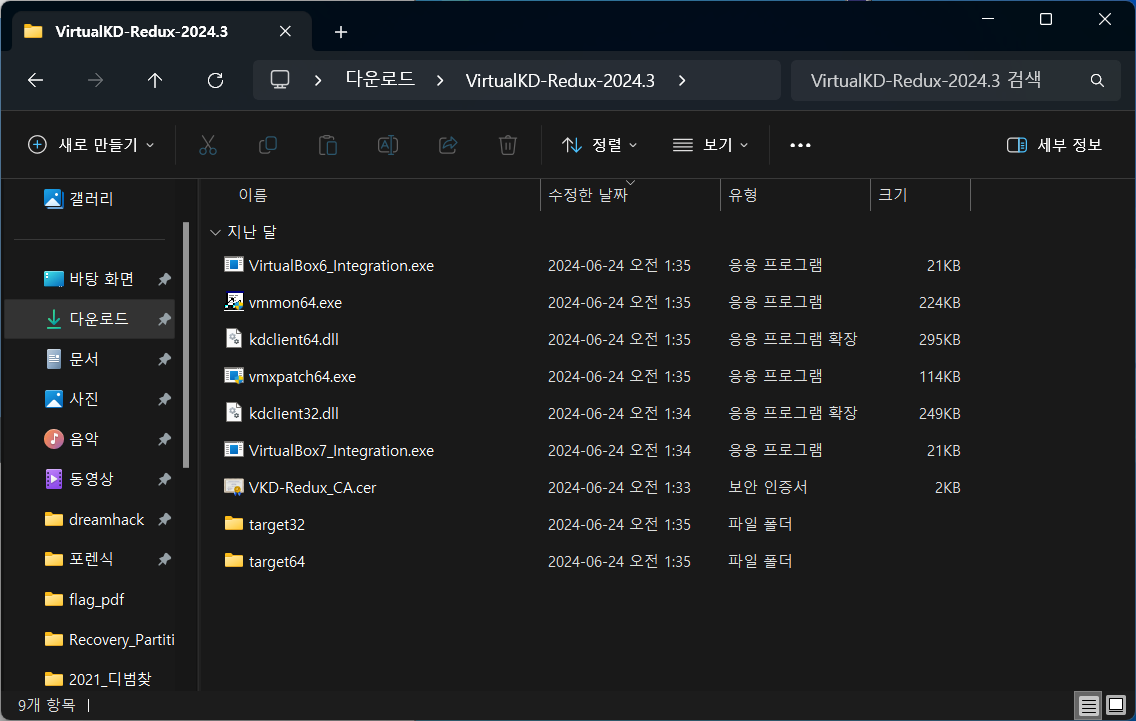Click the 224KB size of vmmon64.exe
1136x721 pixels.
click(939, 303)
